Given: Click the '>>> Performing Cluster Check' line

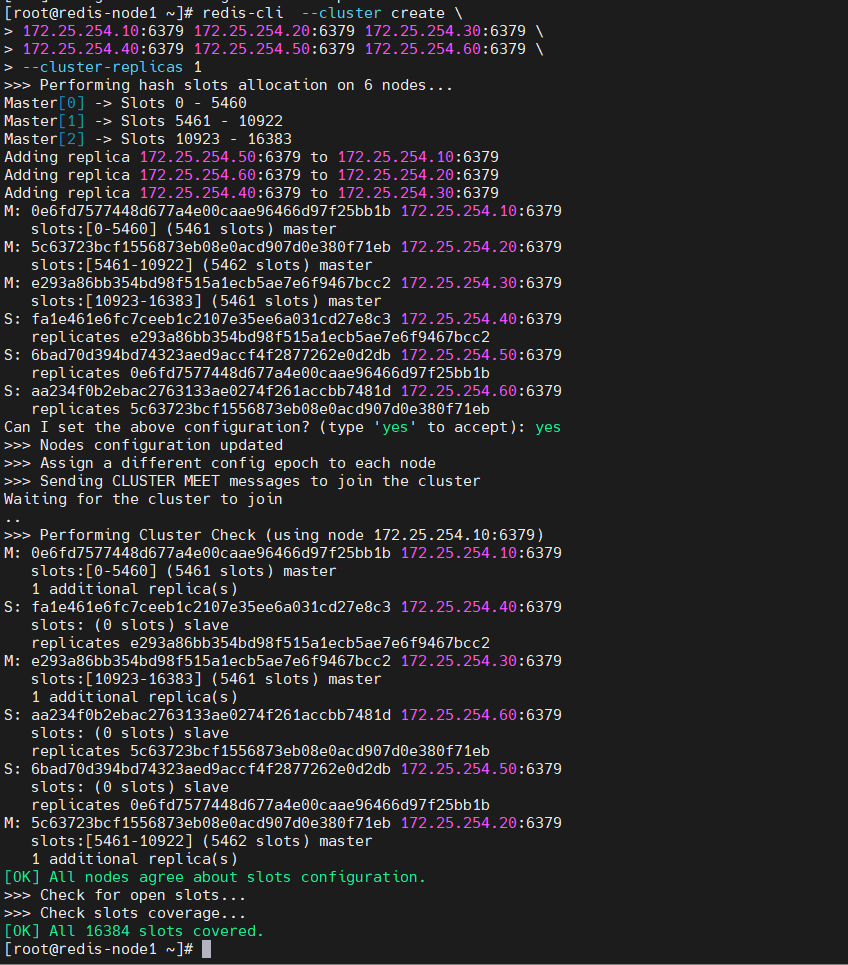Looking at the screenshot, I should pos(274,535).
